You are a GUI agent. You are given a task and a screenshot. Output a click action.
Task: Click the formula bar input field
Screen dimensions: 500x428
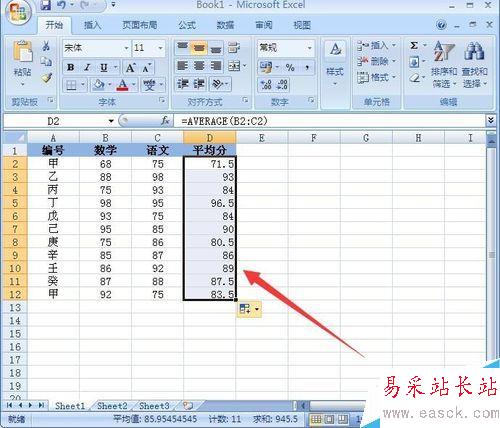329,121
